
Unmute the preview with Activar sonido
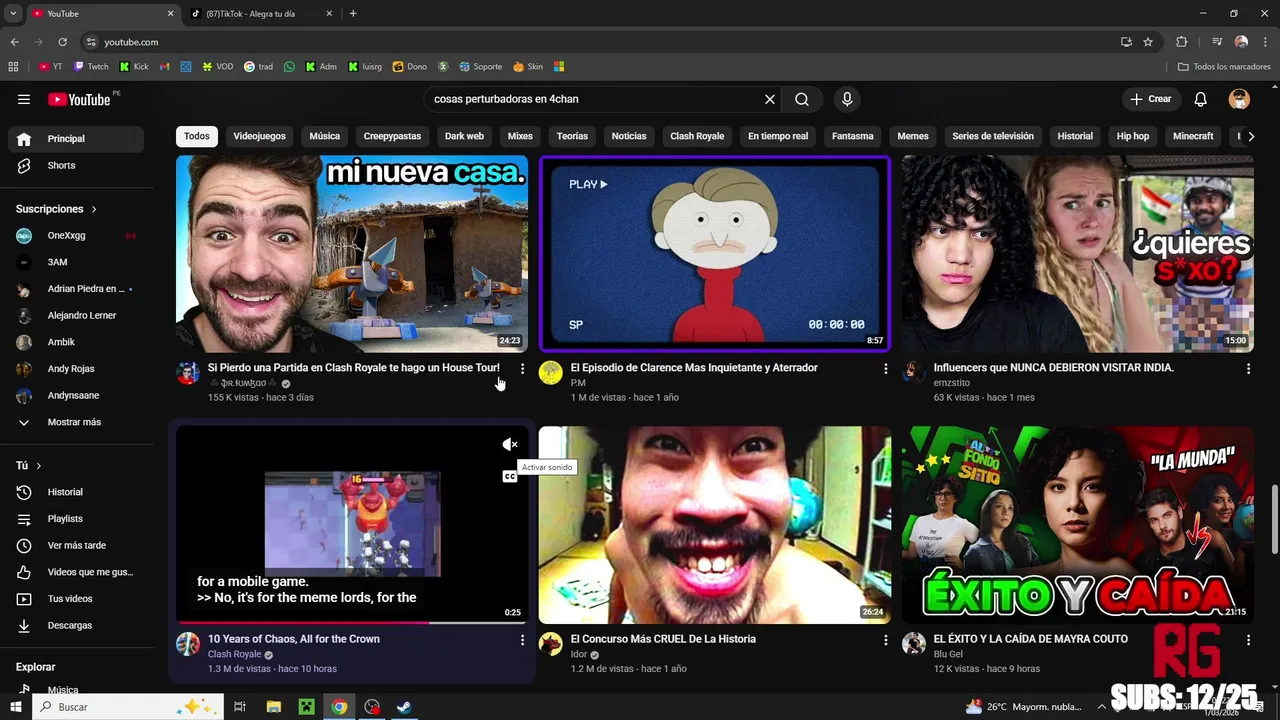[x=510, y=445]
